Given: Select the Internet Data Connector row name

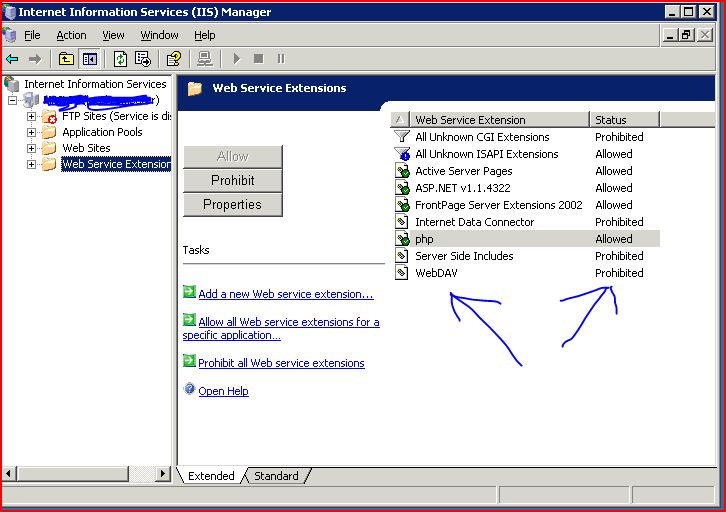Looking at the screenshot, I should point(475,222).
